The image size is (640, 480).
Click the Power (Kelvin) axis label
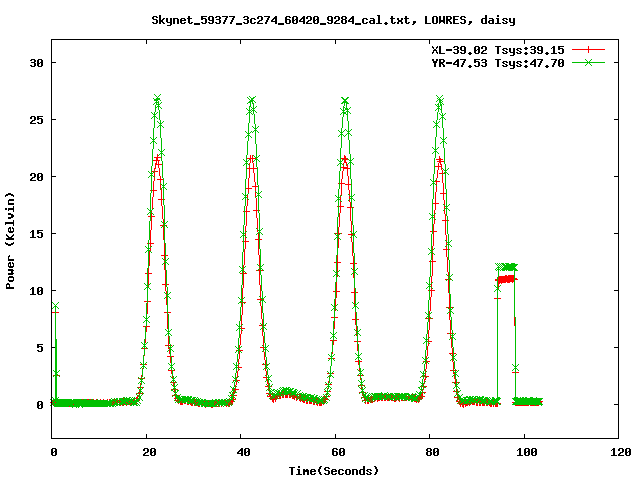[10, 241]
